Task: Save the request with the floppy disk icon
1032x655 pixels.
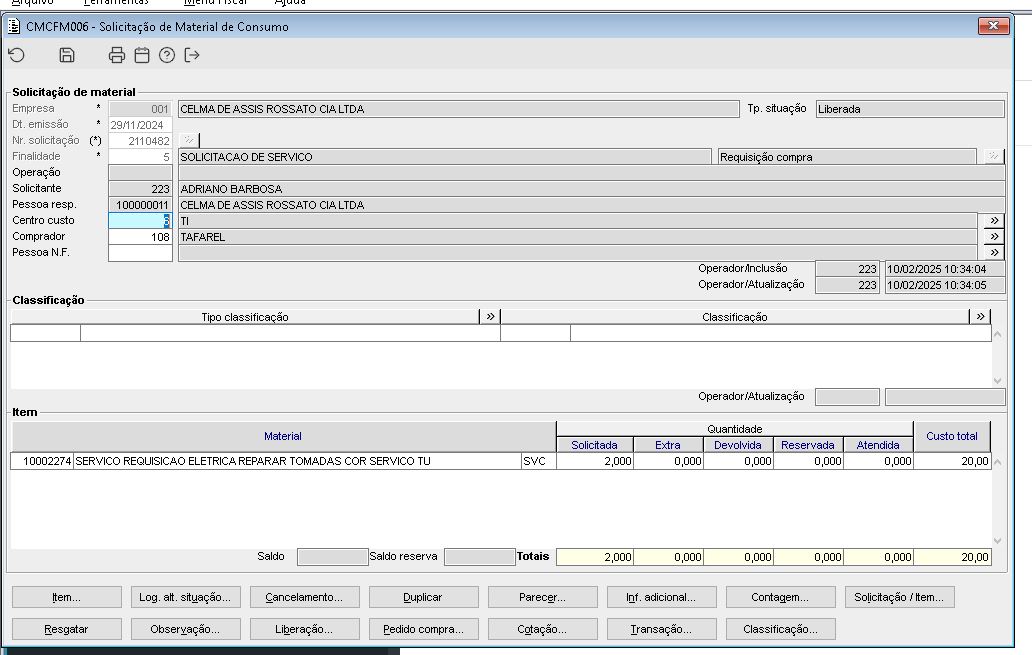Action: (67, 55)
